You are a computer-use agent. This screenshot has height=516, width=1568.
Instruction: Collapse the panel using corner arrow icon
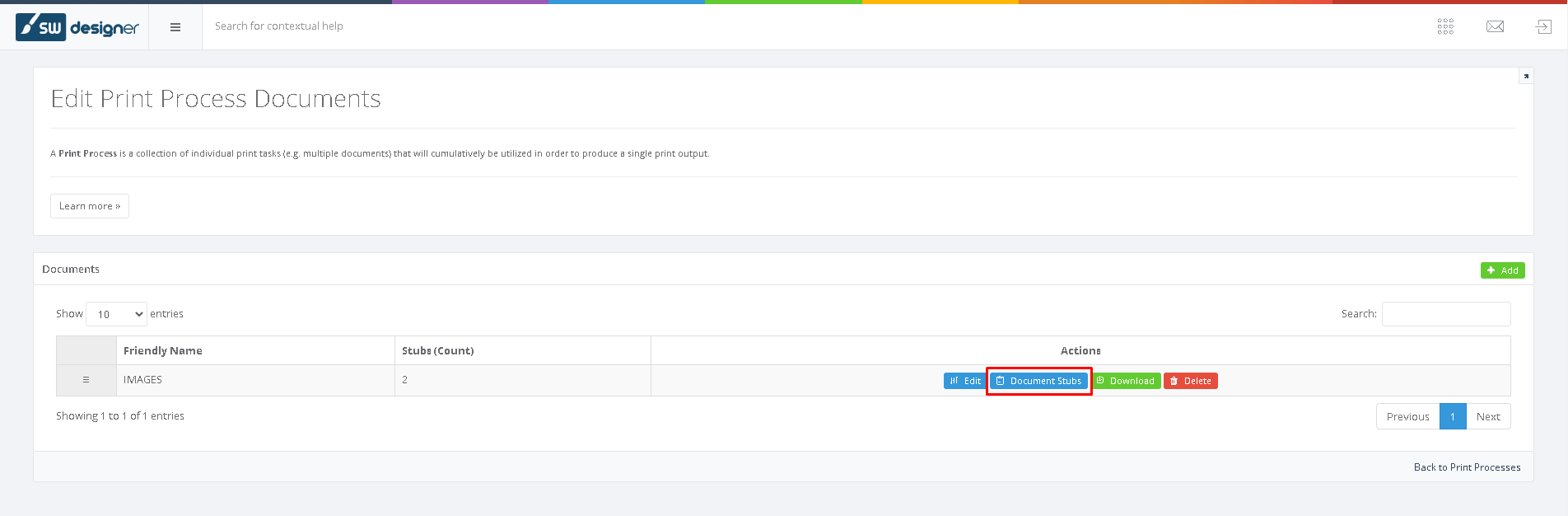pyautogui.click(x=1525, y=76)
